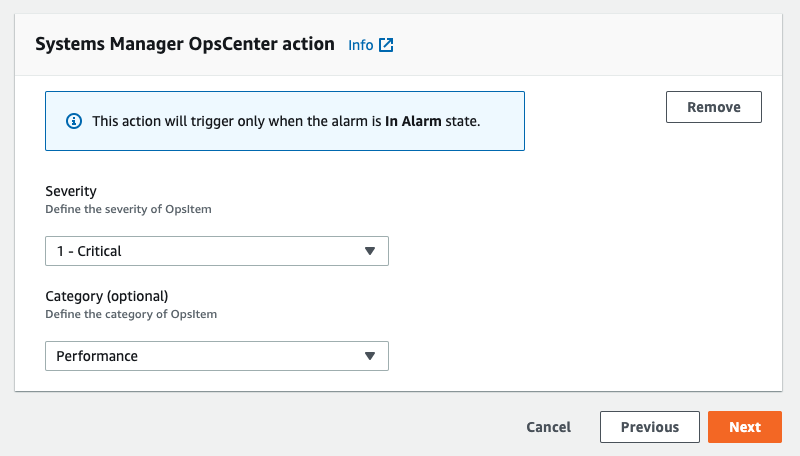The width and height of the screenshot is (800, 456).
Task: Click the 'Systems Manager OpsCenter action' heading
Action: pyautogui.click(x=185, y=44)
